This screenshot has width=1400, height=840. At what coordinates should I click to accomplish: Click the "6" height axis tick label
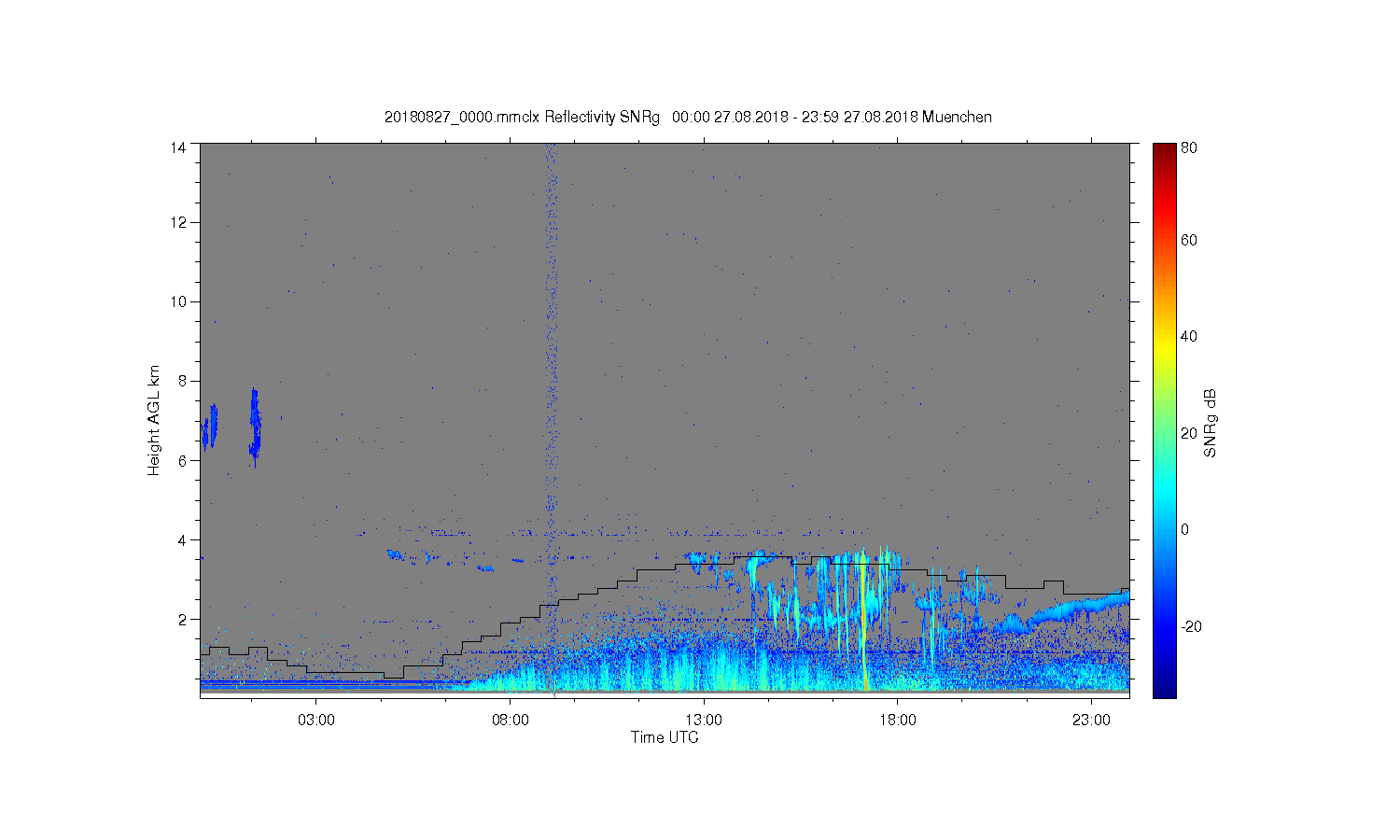coord(182,460)
